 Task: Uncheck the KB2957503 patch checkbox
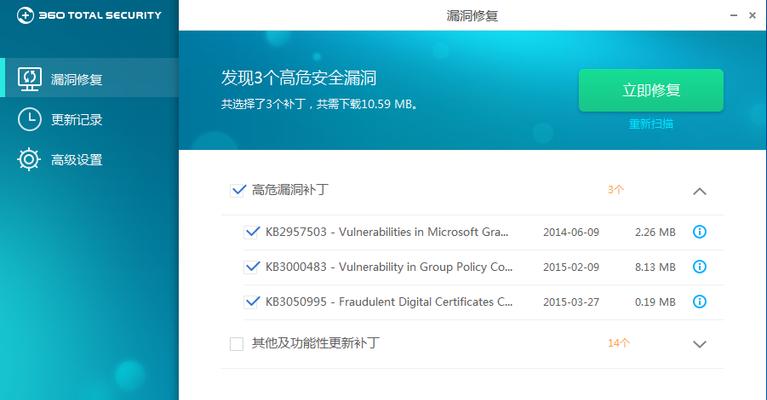click(x=251, y=232)
